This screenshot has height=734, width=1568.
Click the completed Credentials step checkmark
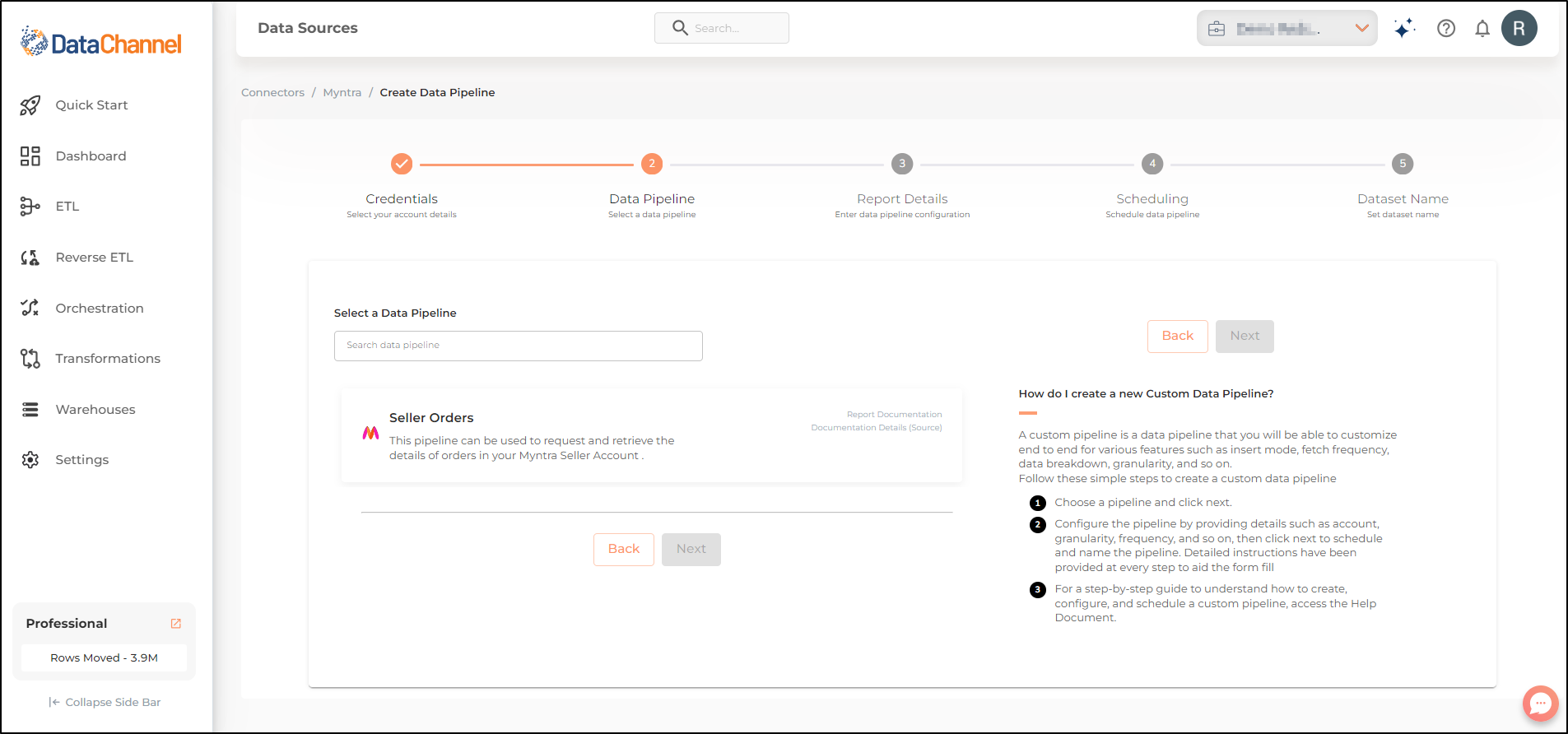click(402, 164)
